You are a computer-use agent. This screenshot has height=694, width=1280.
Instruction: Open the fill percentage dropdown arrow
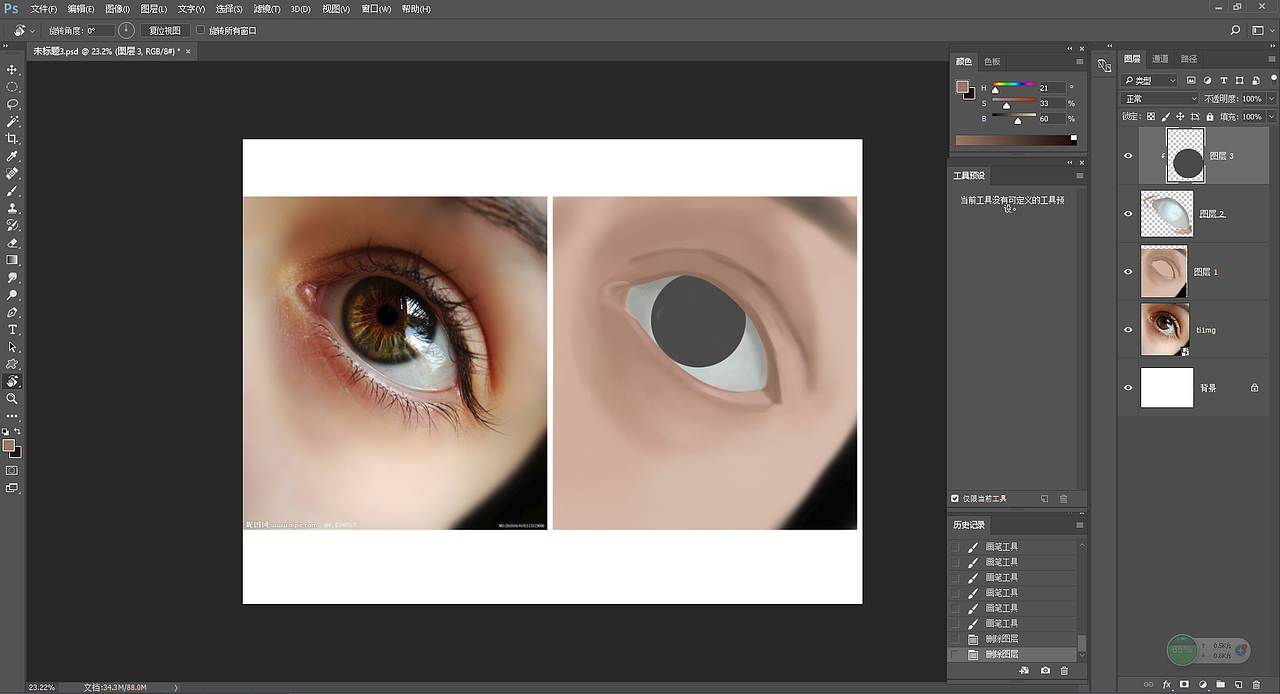[1271, 117]
